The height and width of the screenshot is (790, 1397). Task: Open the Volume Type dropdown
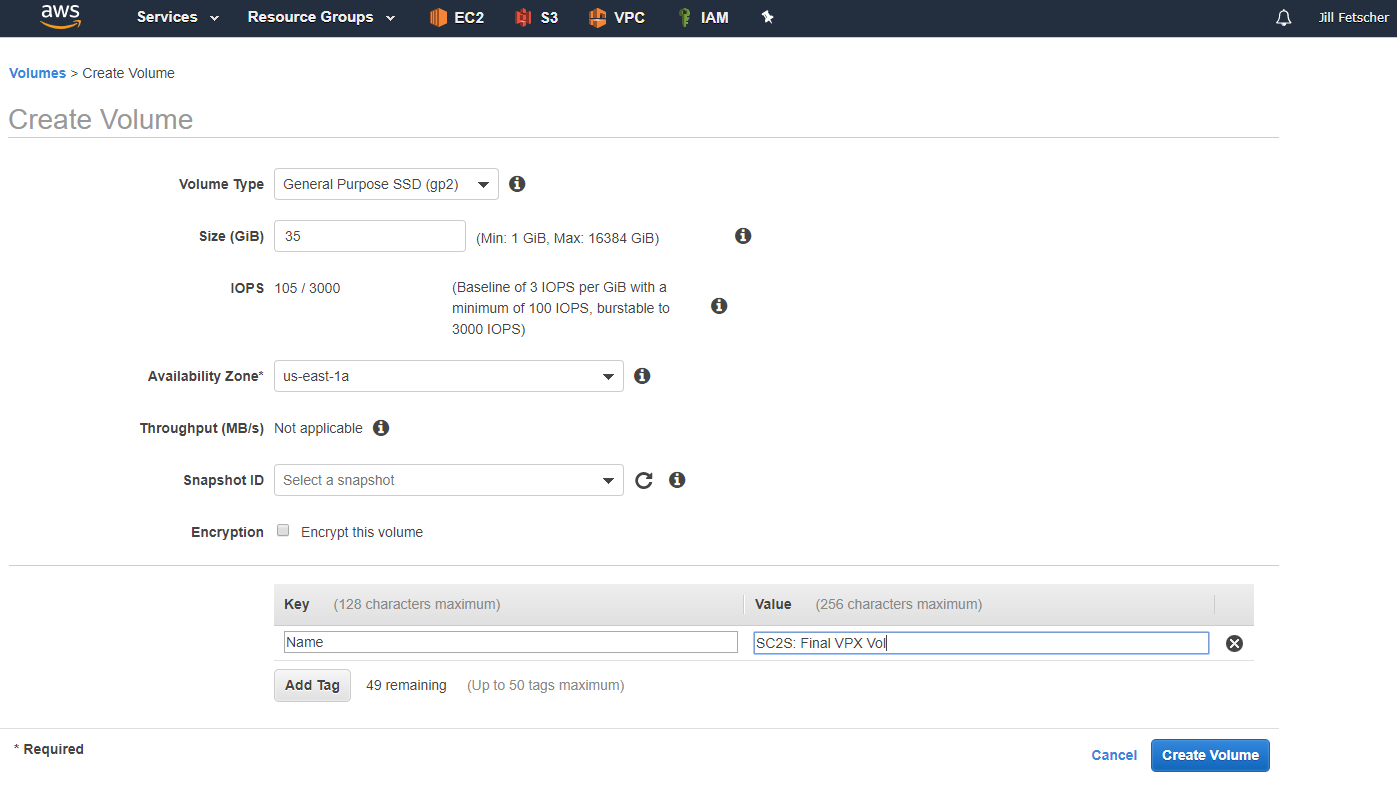386,184
